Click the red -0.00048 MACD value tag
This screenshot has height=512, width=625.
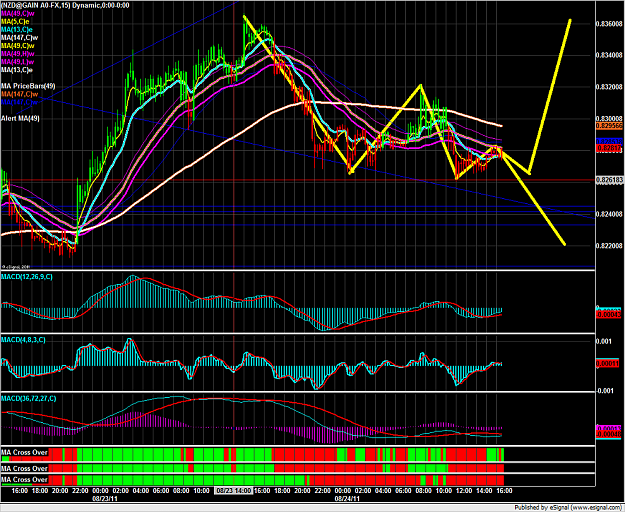pyautogui.click(x=608, y=435)
